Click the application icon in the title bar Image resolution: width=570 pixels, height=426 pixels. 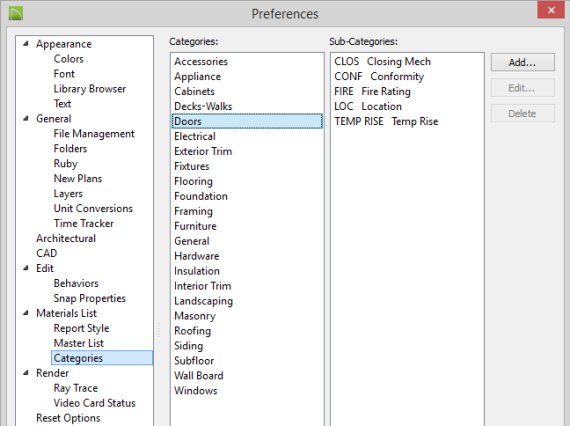(x=16, y=13)
